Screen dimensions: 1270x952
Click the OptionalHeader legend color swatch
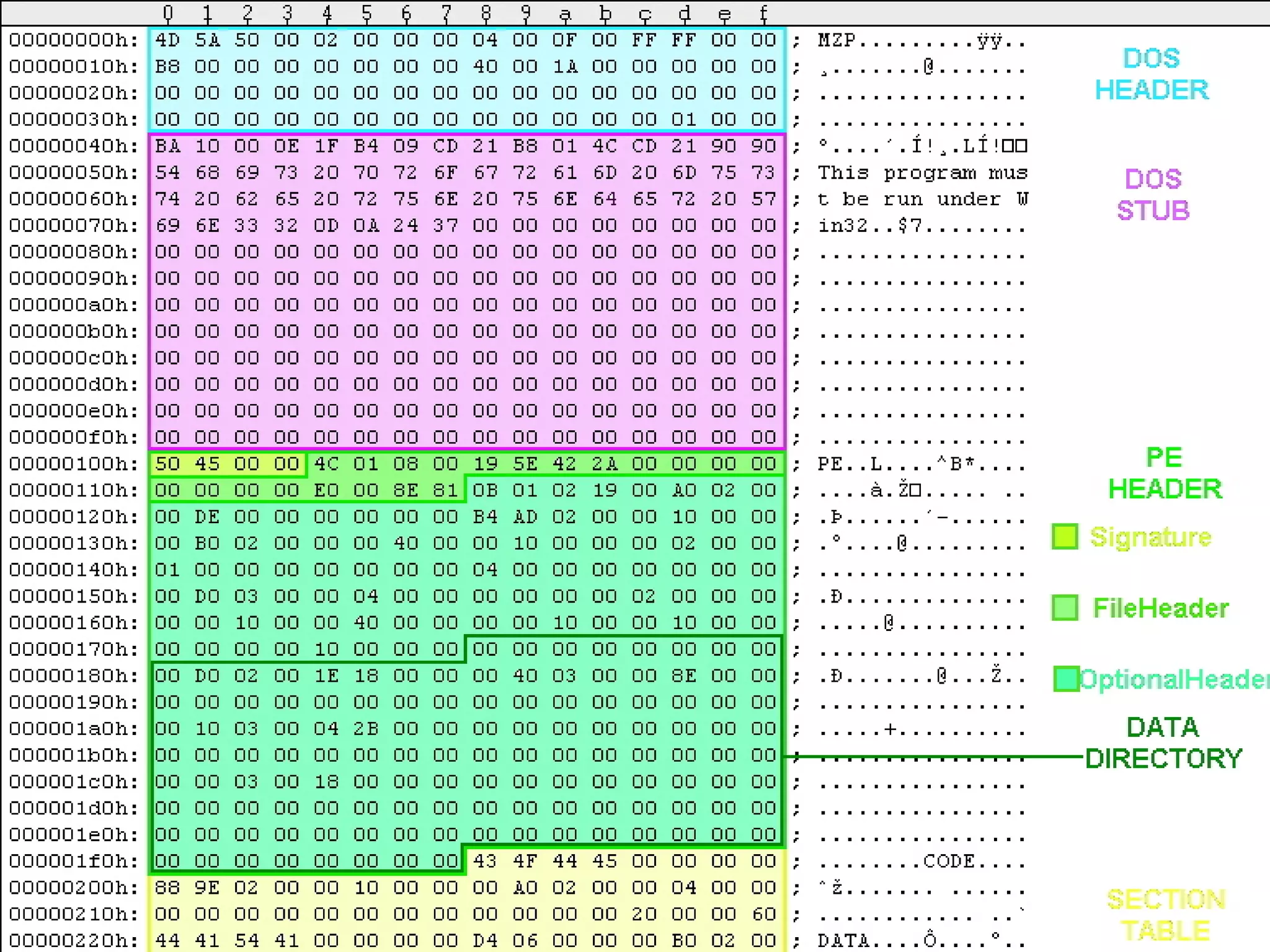point(1066,679)
